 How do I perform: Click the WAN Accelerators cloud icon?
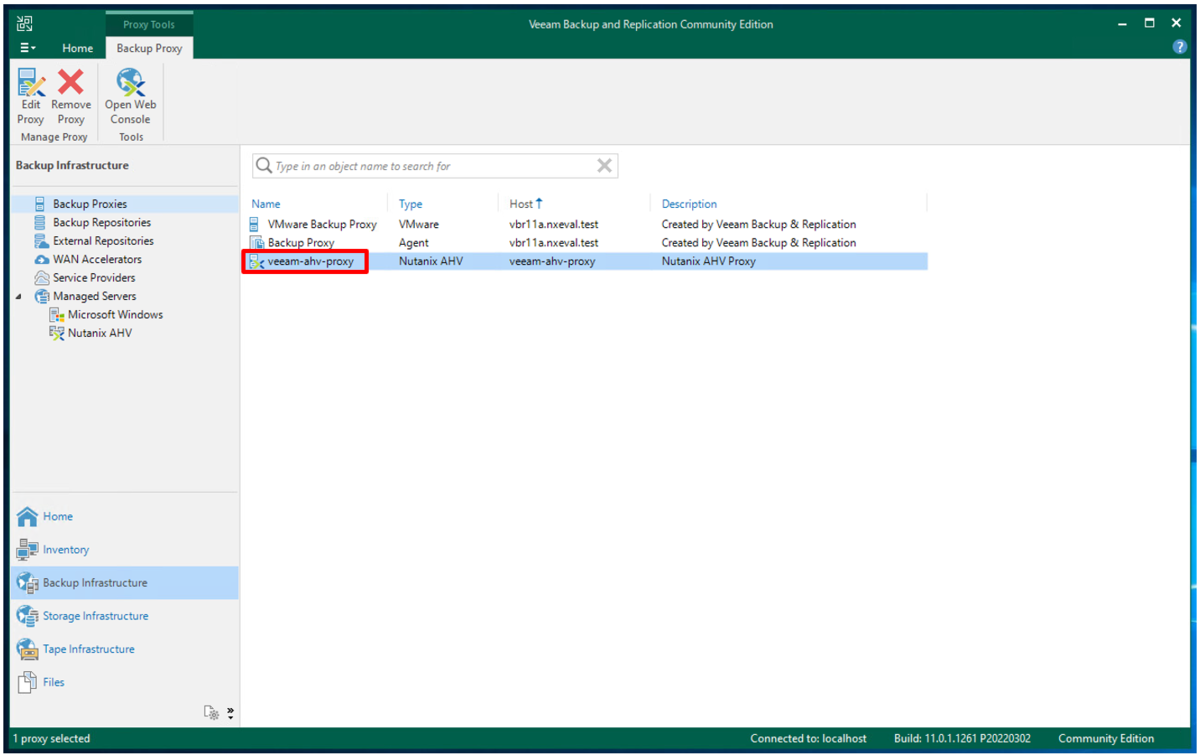pos(41,259)
